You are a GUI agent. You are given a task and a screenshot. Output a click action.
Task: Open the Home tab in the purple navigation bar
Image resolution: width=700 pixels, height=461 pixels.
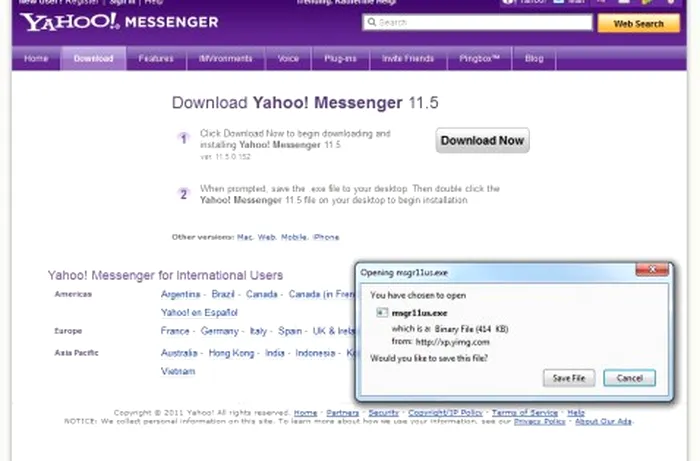(36, 58)
